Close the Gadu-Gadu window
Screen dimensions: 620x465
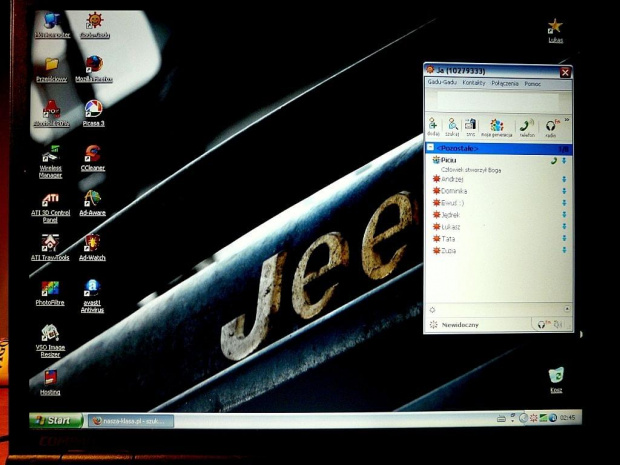click(x=565, y=72)
